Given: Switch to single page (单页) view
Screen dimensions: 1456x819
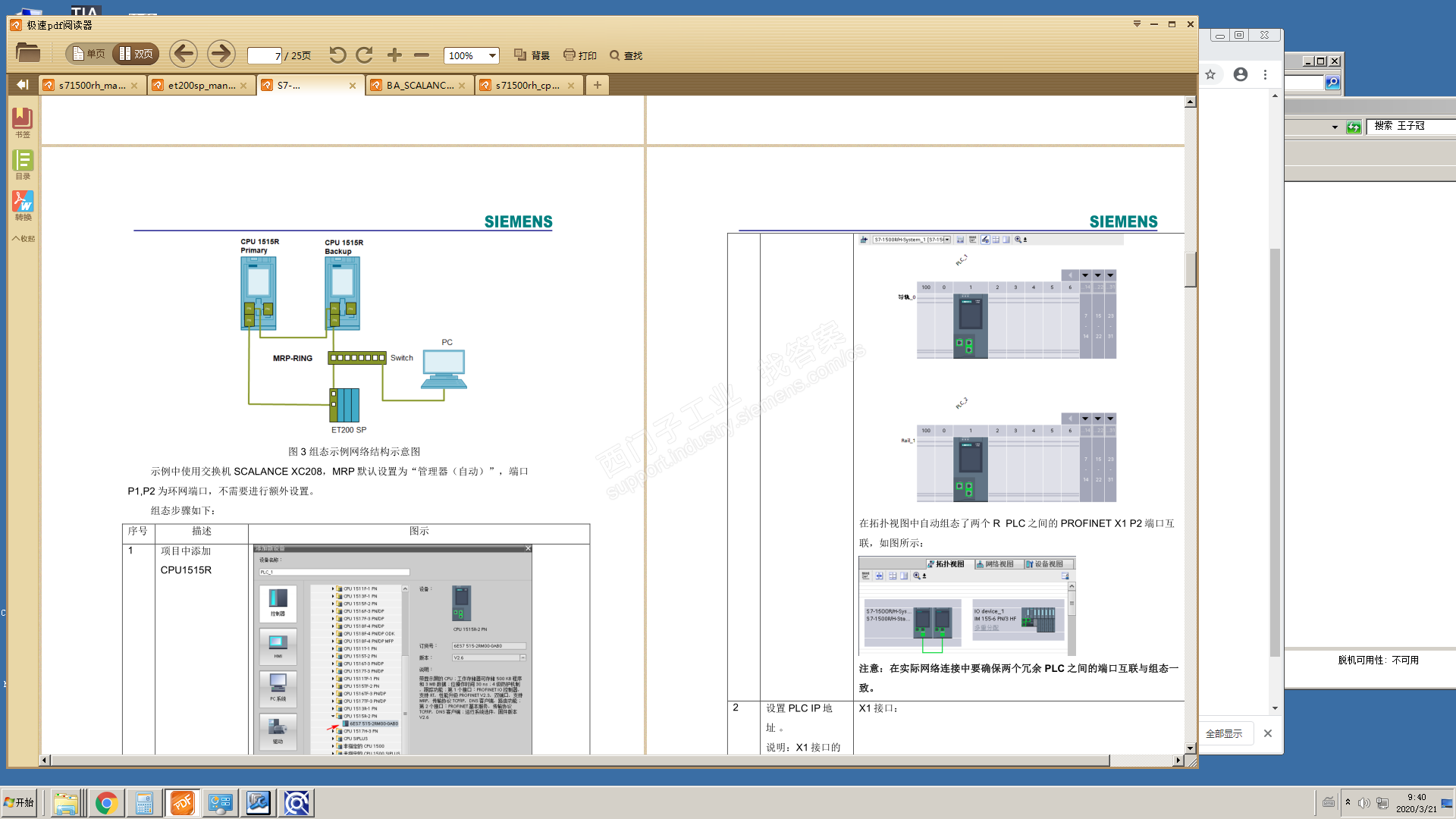Looking at the screenshot, I should click(89, 54).
